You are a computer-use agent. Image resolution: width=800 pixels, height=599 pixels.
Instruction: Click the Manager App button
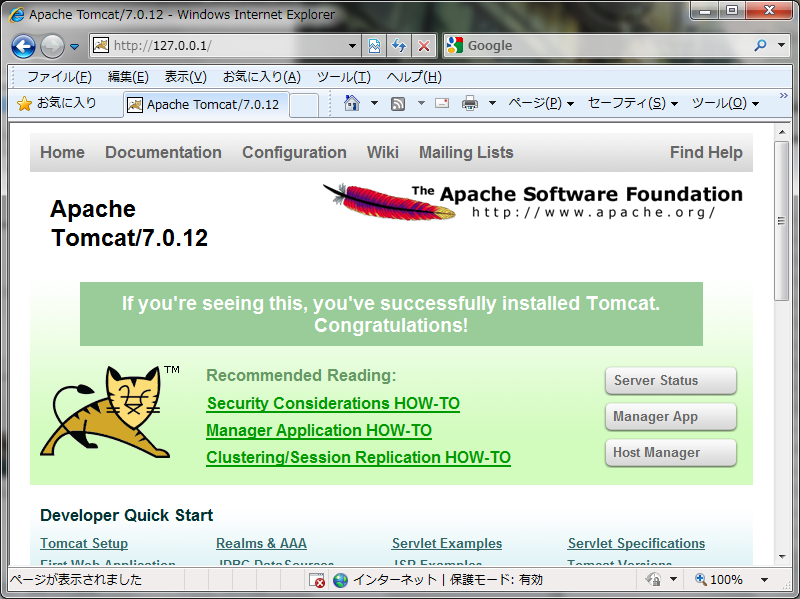[671, 417]
